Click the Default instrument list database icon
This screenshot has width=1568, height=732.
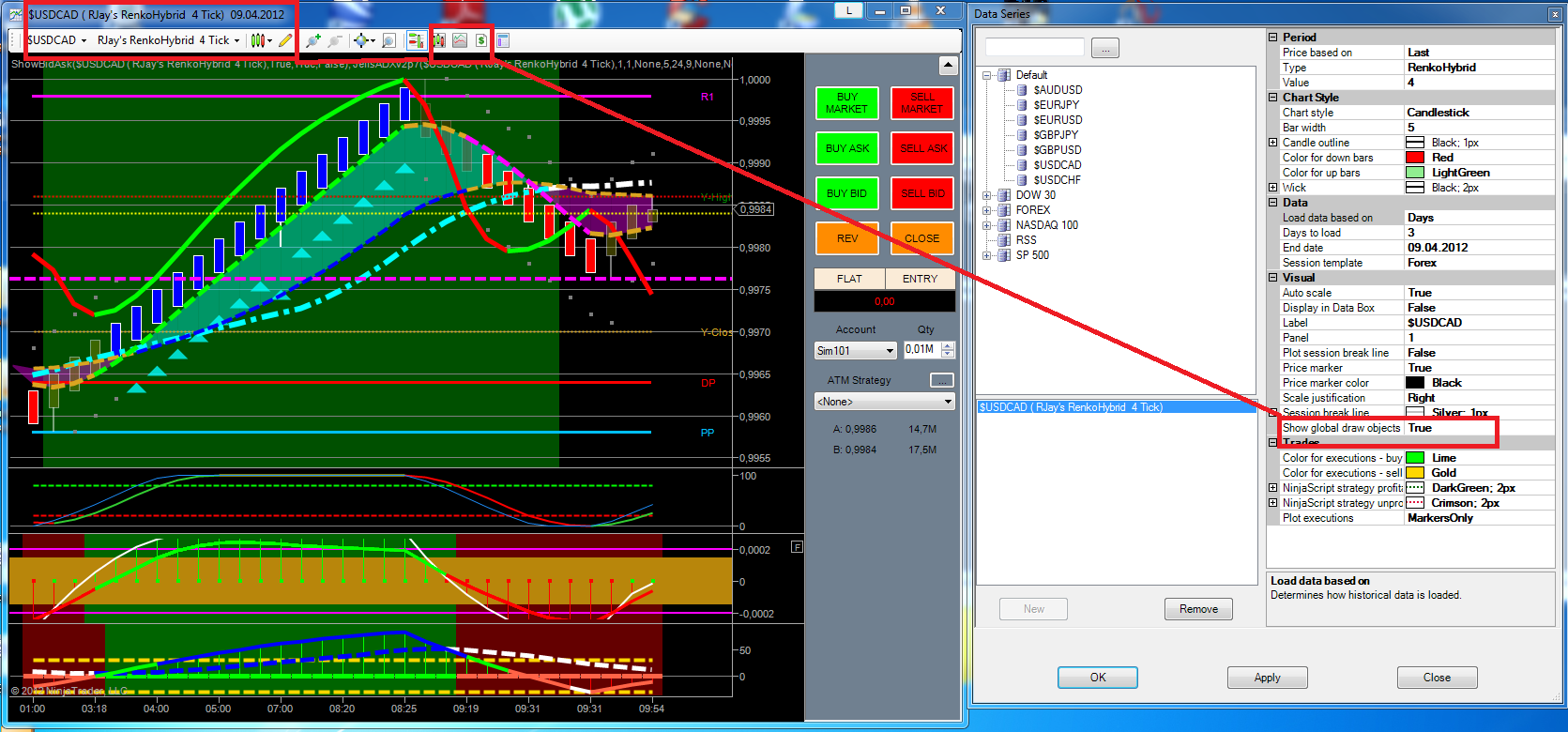coord(1004,75)
